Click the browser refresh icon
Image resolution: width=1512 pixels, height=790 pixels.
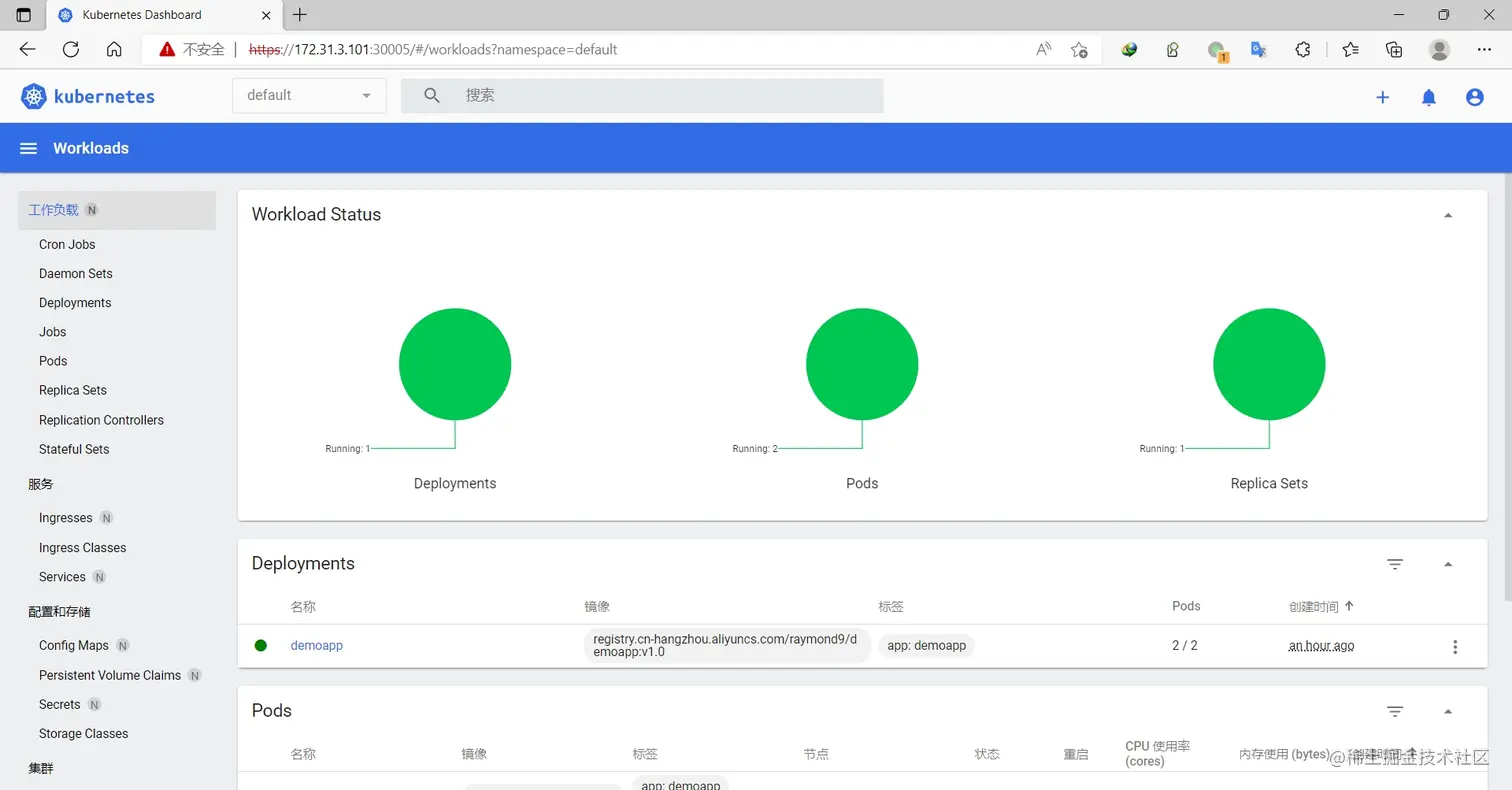tap(70, 49)
